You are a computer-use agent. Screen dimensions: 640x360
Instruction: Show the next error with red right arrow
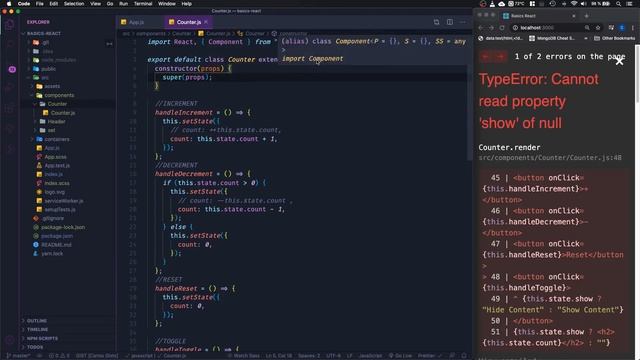point(500,57)
